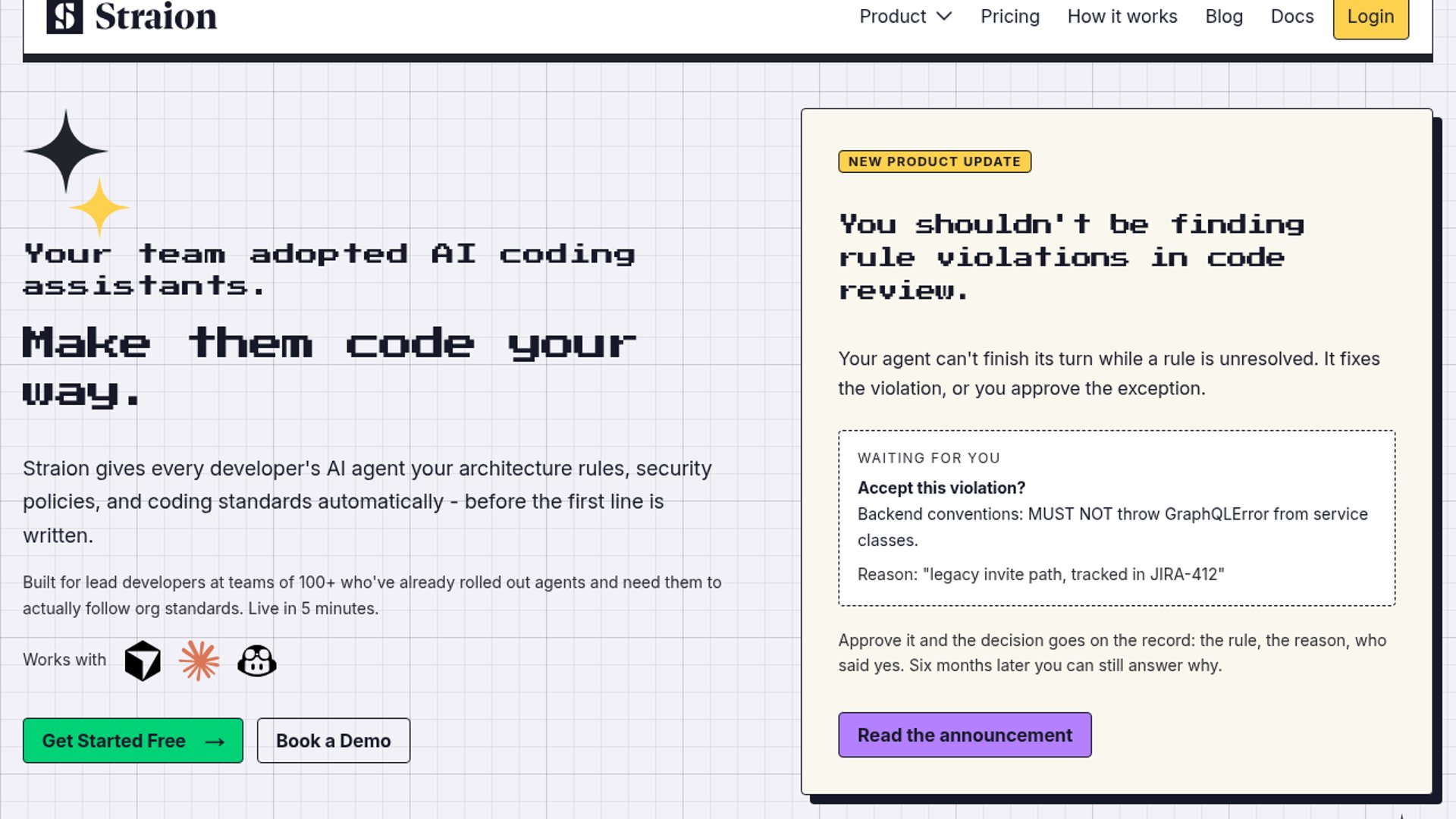Open the Docs link
This screenshot has height=819, width=1456.
pyautogui.click(x=1292, y=16)
